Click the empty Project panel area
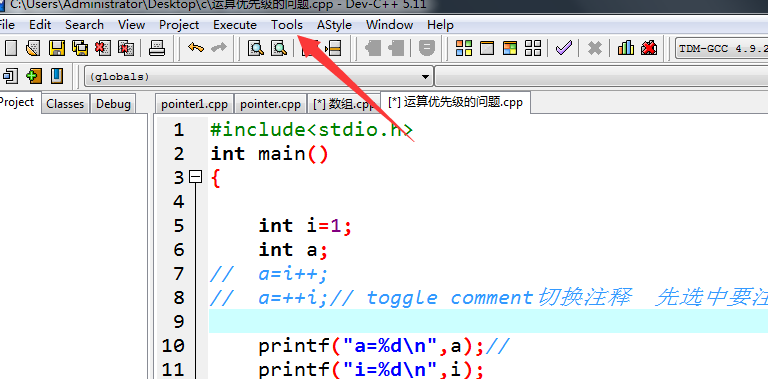 coord(73,245)
